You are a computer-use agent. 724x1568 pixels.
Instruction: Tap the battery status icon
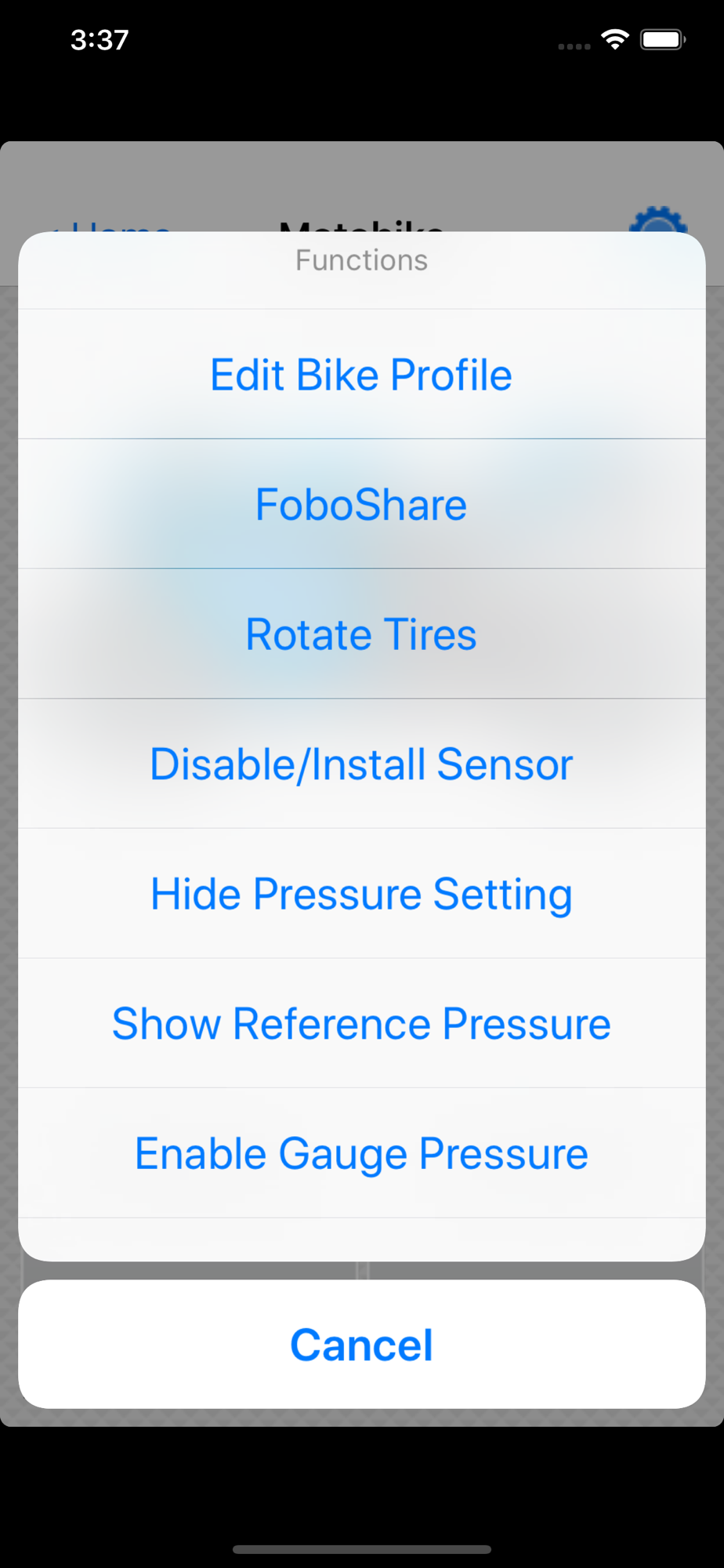tap(663, 39)
